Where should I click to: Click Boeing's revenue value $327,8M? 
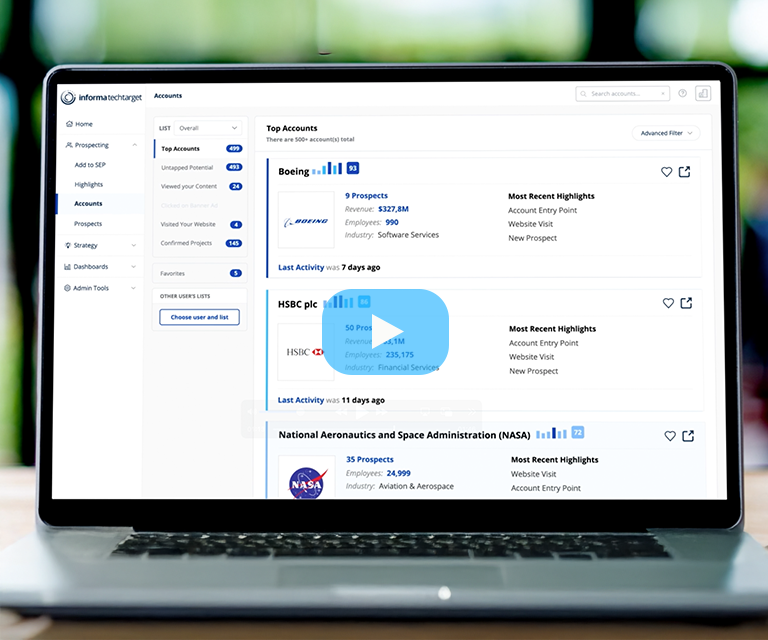pyautogui.click(x=393, y=209)
